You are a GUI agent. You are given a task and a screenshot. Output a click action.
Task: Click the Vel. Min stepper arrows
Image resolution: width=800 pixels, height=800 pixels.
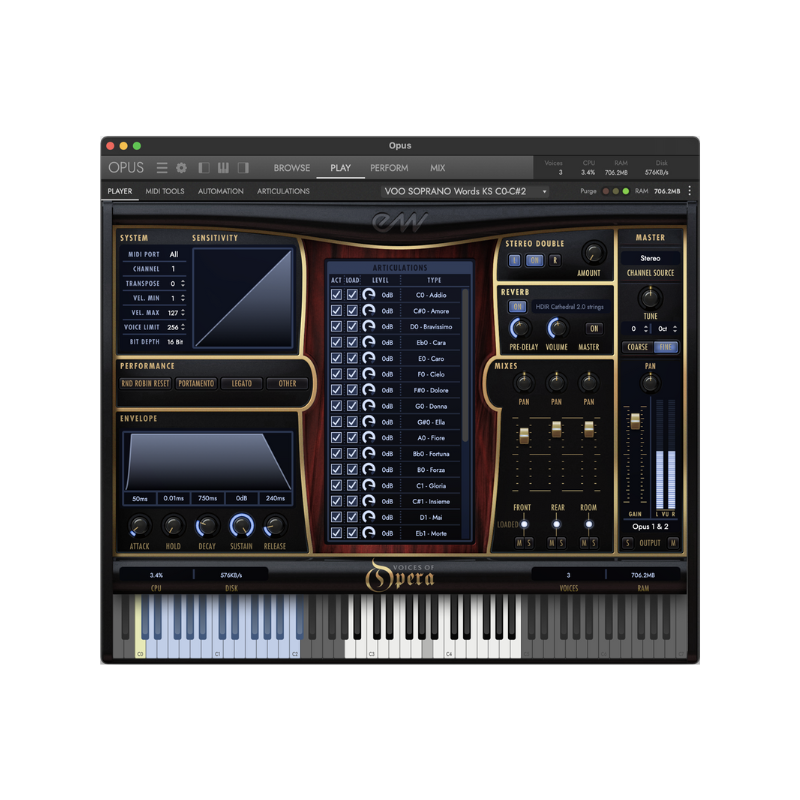click(183, 298)
